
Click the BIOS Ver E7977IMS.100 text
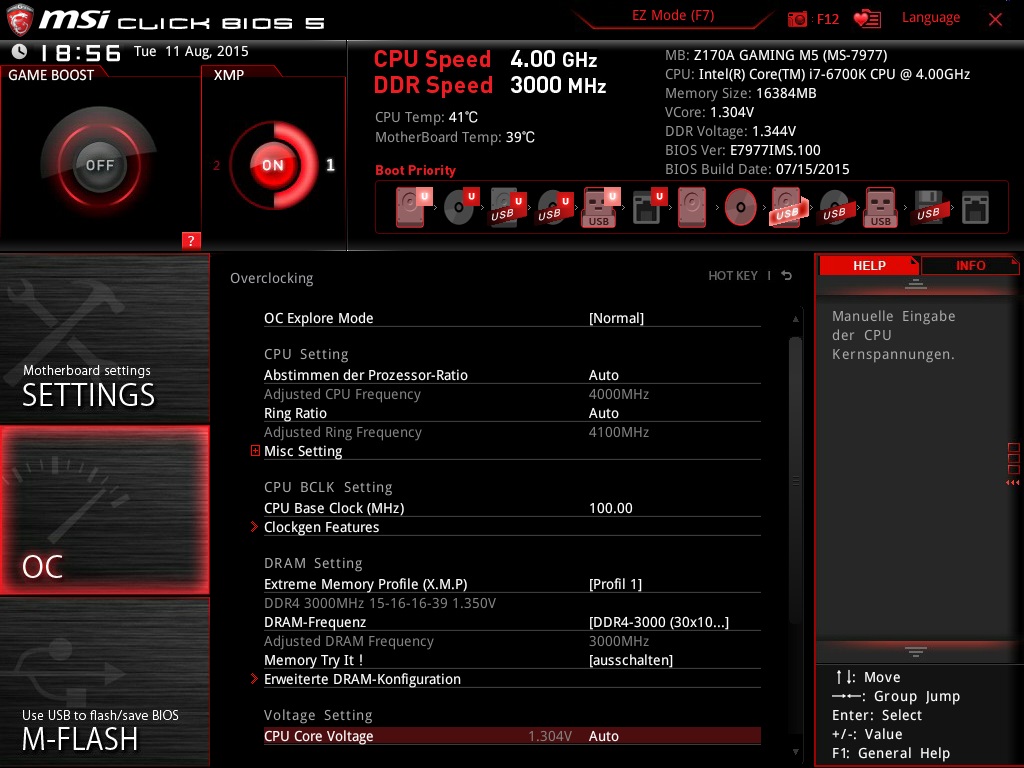[743, 150]
